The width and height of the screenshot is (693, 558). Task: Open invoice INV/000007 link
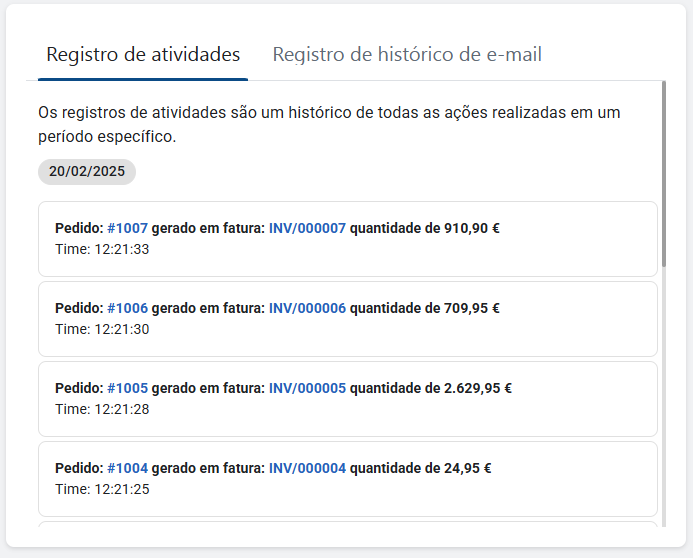(x=307, y=228)
